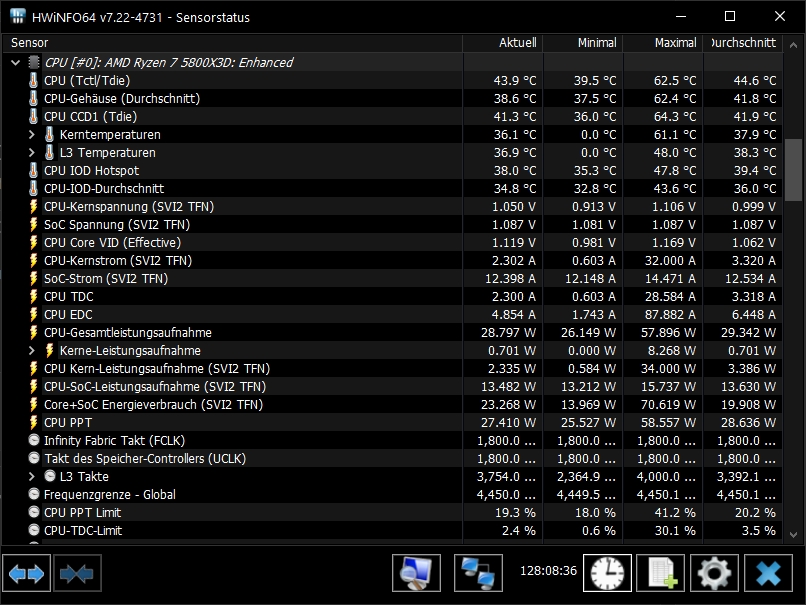Click the Durchschnitt column header

743,43
